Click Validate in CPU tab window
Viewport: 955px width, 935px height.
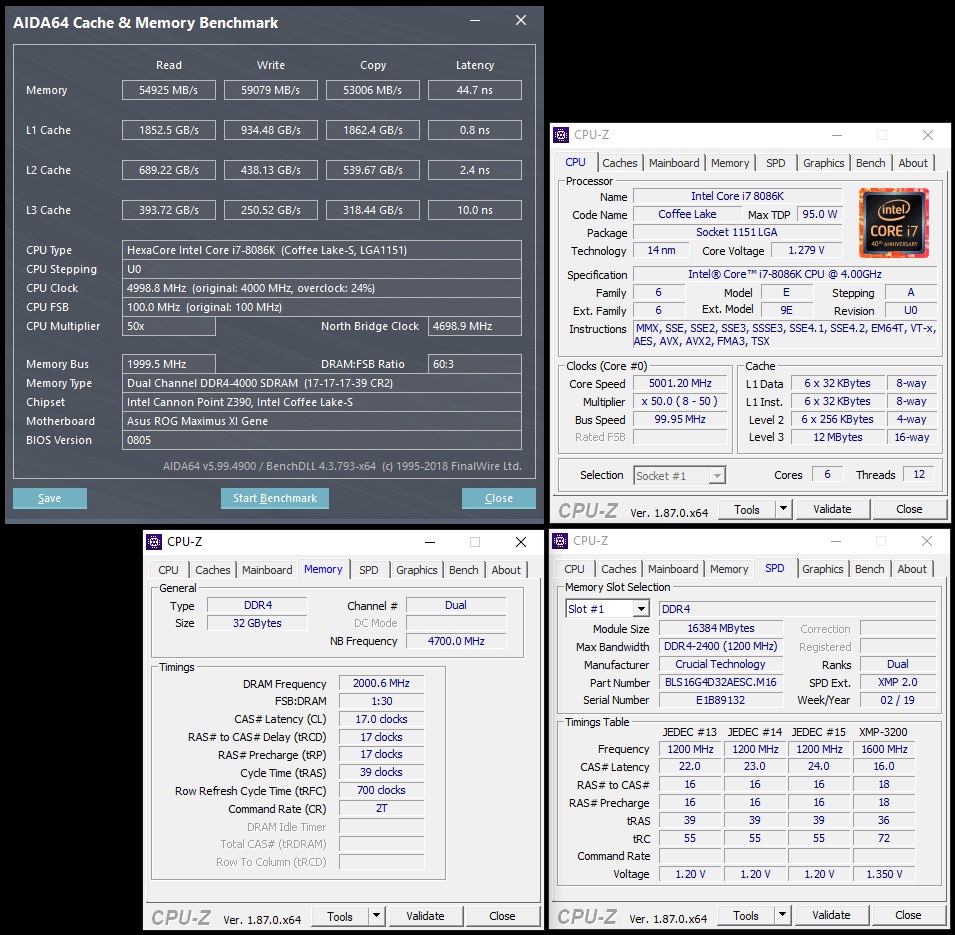[x=832, y=509]
